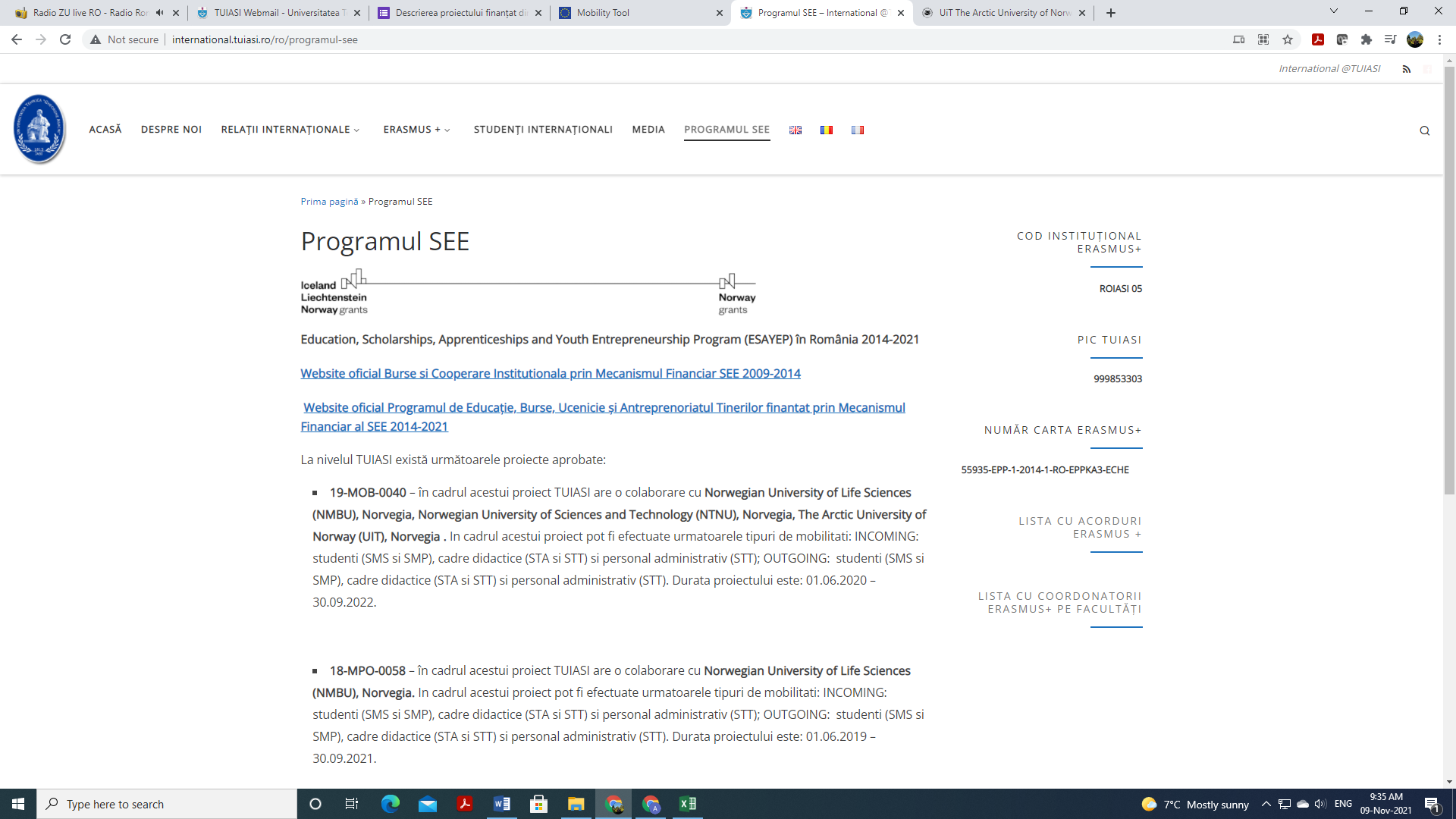Image resolution: width=1456 pixels, height=819 pixels.
Task: Select the ROIASI 05 institutional code text
Action: pos(1121,289)
